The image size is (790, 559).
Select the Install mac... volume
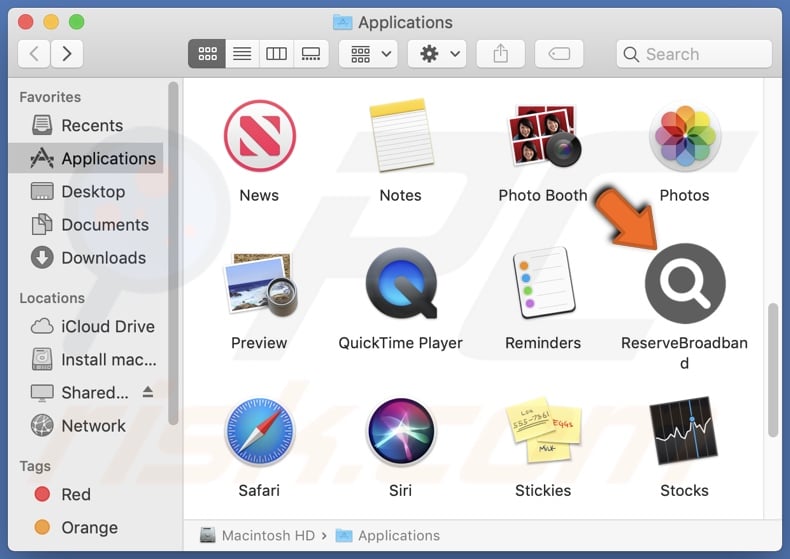(x=86, y=360)
